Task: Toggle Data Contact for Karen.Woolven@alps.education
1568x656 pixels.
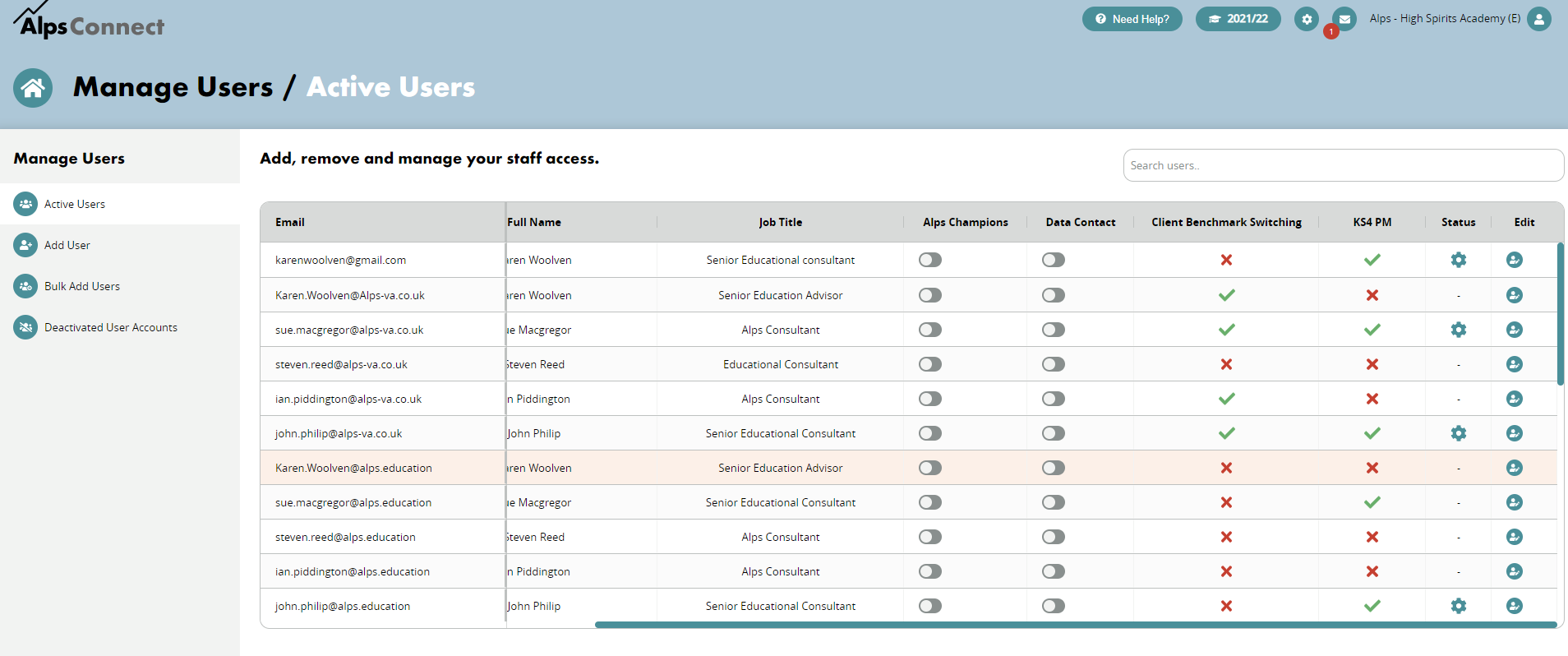Action: tap(1054, 468)
